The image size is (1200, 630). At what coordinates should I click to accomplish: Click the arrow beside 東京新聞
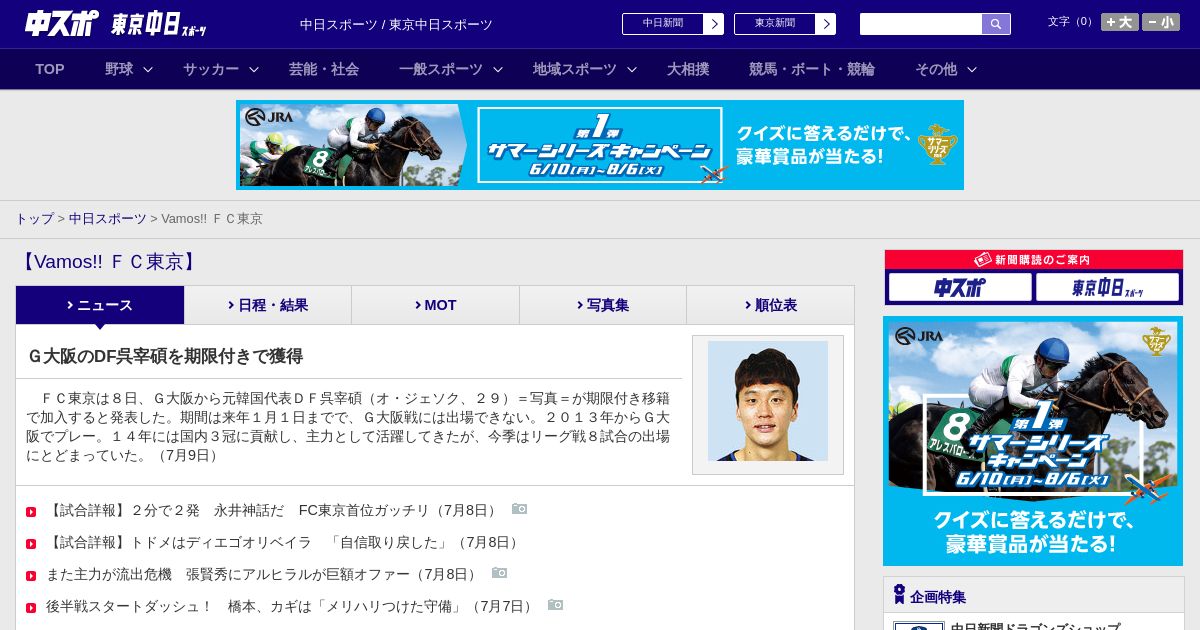826,24
